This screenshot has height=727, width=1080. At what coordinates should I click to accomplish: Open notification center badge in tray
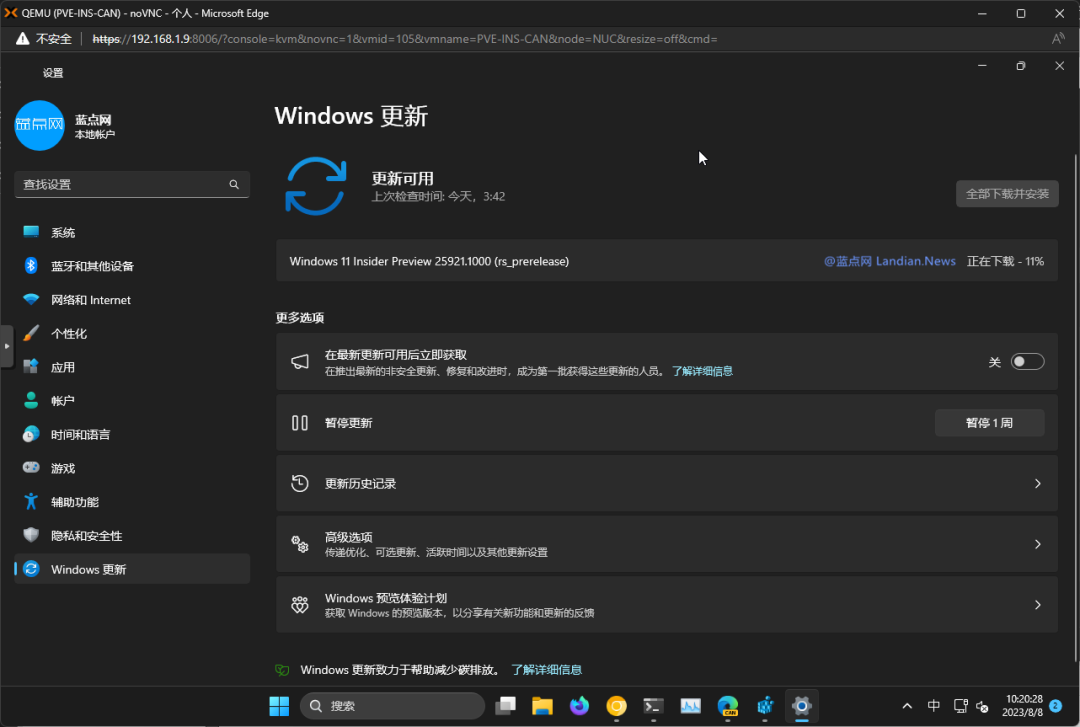(x=1055, y=706)
